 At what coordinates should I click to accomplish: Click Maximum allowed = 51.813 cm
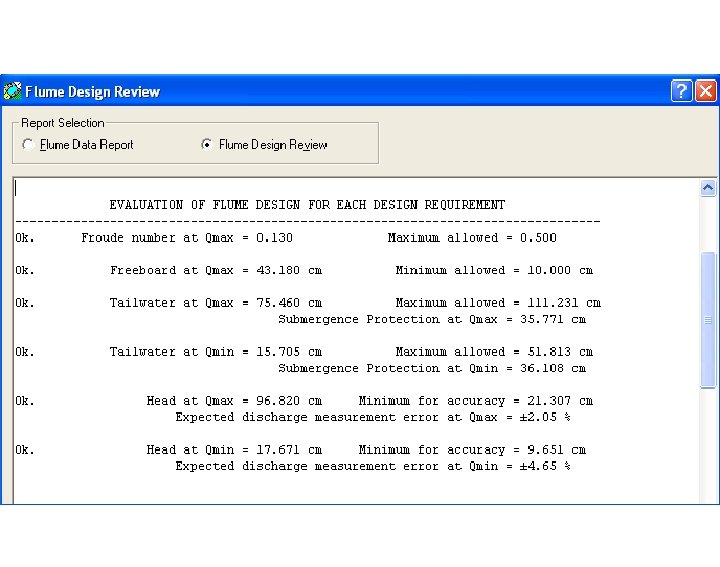tap(494, 352)
